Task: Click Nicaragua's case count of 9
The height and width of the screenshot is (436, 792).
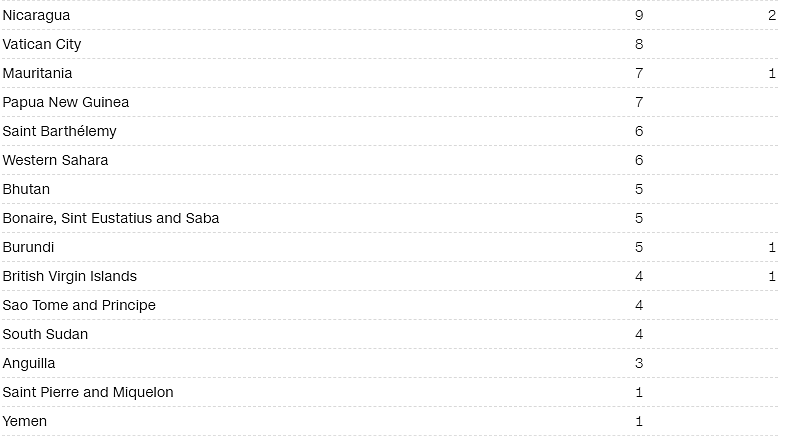Action: (x=639, y=15)
